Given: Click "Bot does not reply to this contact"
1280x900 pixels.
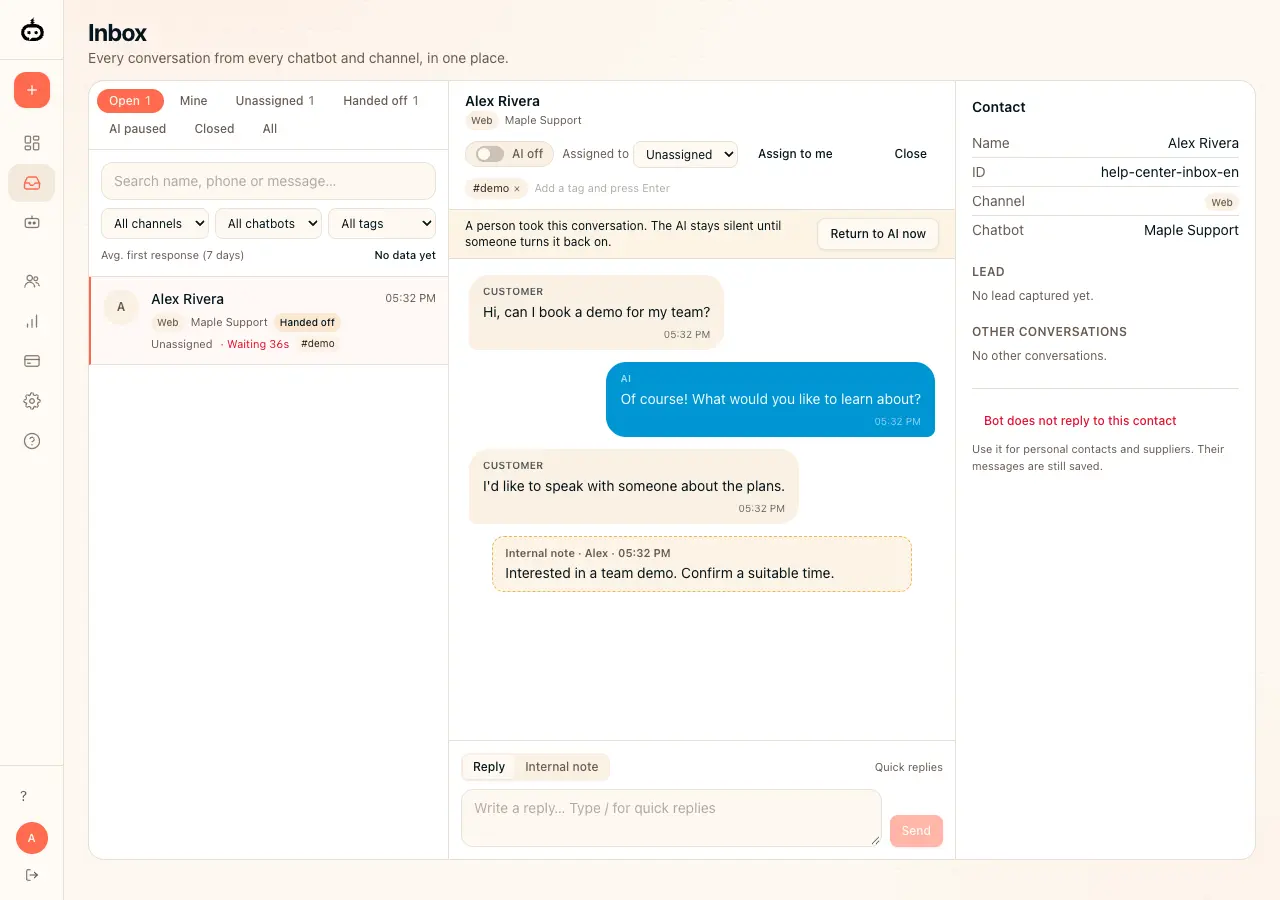Looking at the screenshot, I should coord(1080,421).
